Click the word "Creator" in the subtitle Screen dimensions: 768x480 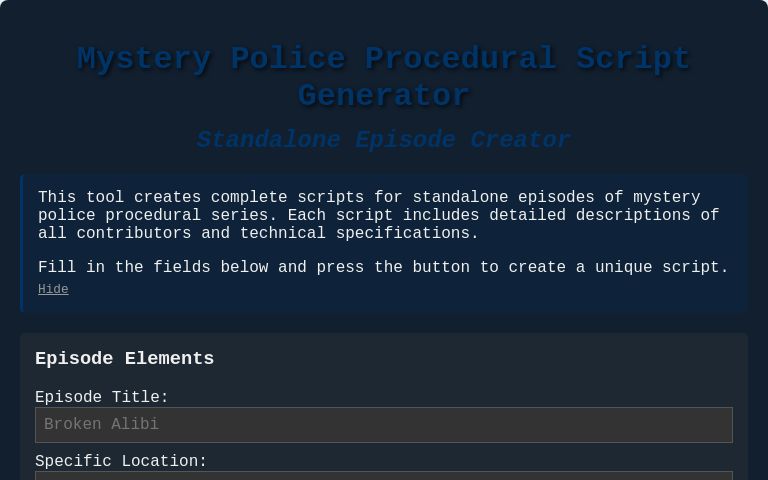(x=520, y=140)
